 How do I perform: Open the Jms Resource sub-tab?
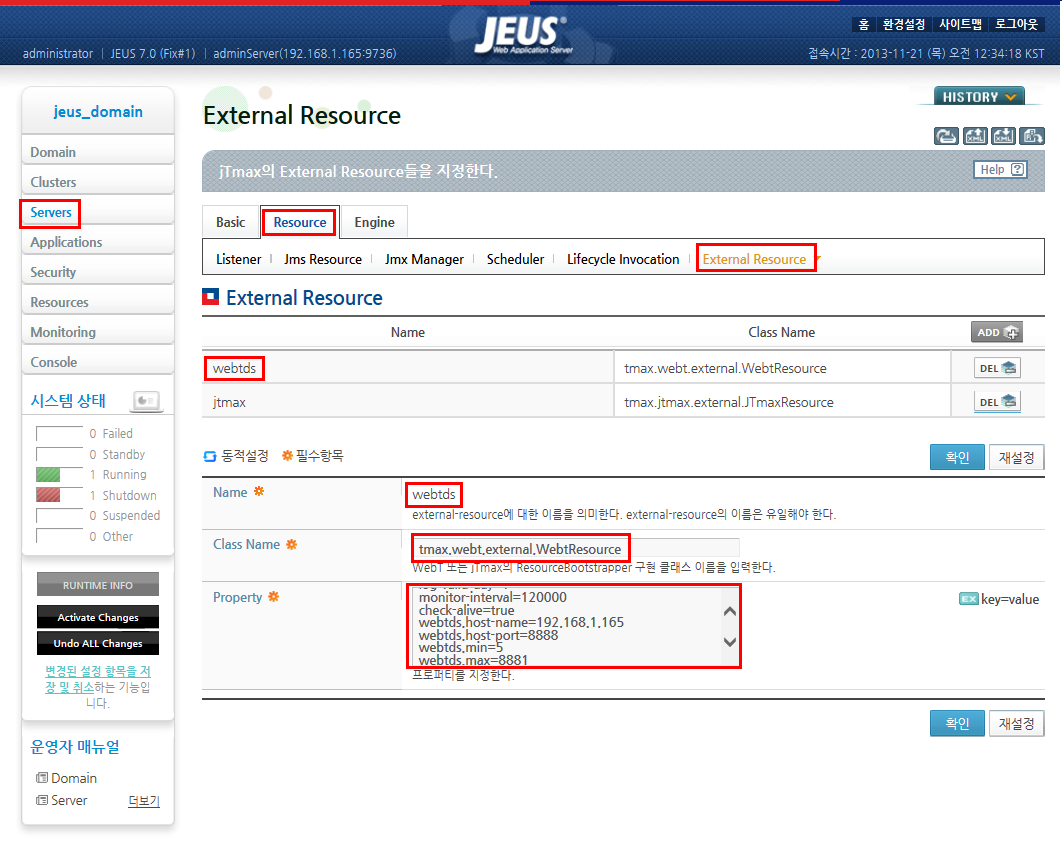click(x=323, y=259)
